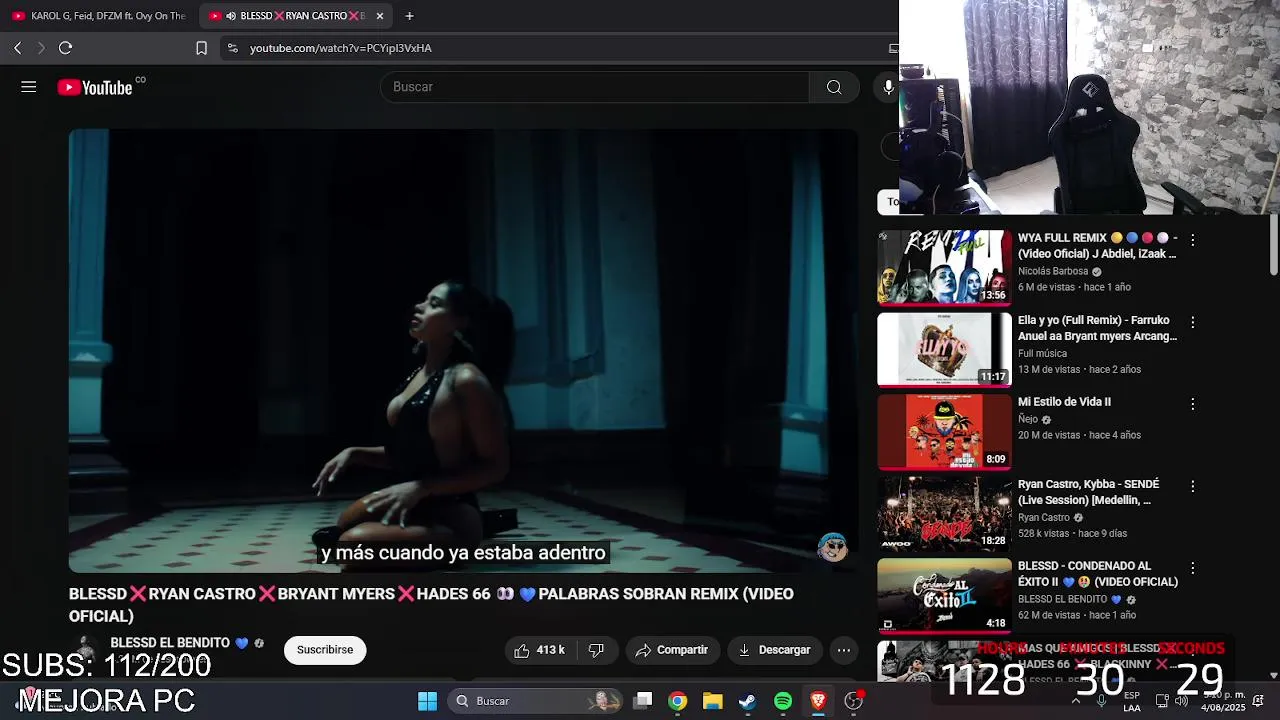1280x720 pixels.
Task: Open Ella y yo Full Remix thumbnail
Action: click(944, 349)
